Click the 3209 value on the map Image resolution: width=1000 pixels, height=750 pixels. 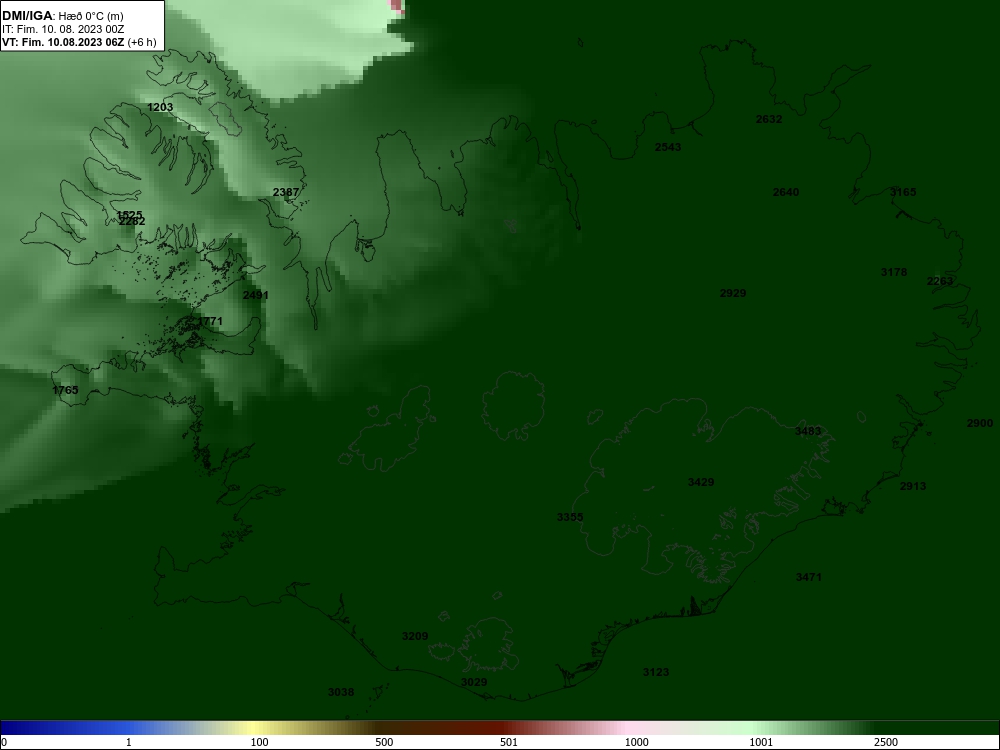(415, 636)
